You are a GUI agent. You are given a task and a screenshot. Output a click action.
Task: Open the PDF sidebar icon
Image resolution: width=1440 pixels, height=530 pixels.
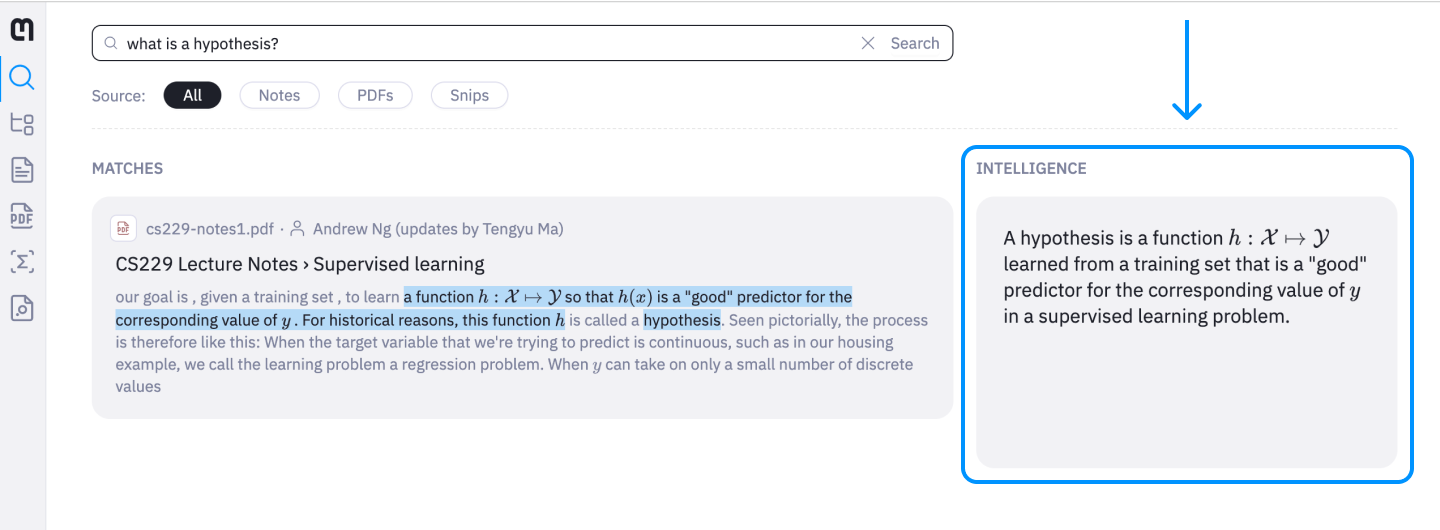(22, 216)
